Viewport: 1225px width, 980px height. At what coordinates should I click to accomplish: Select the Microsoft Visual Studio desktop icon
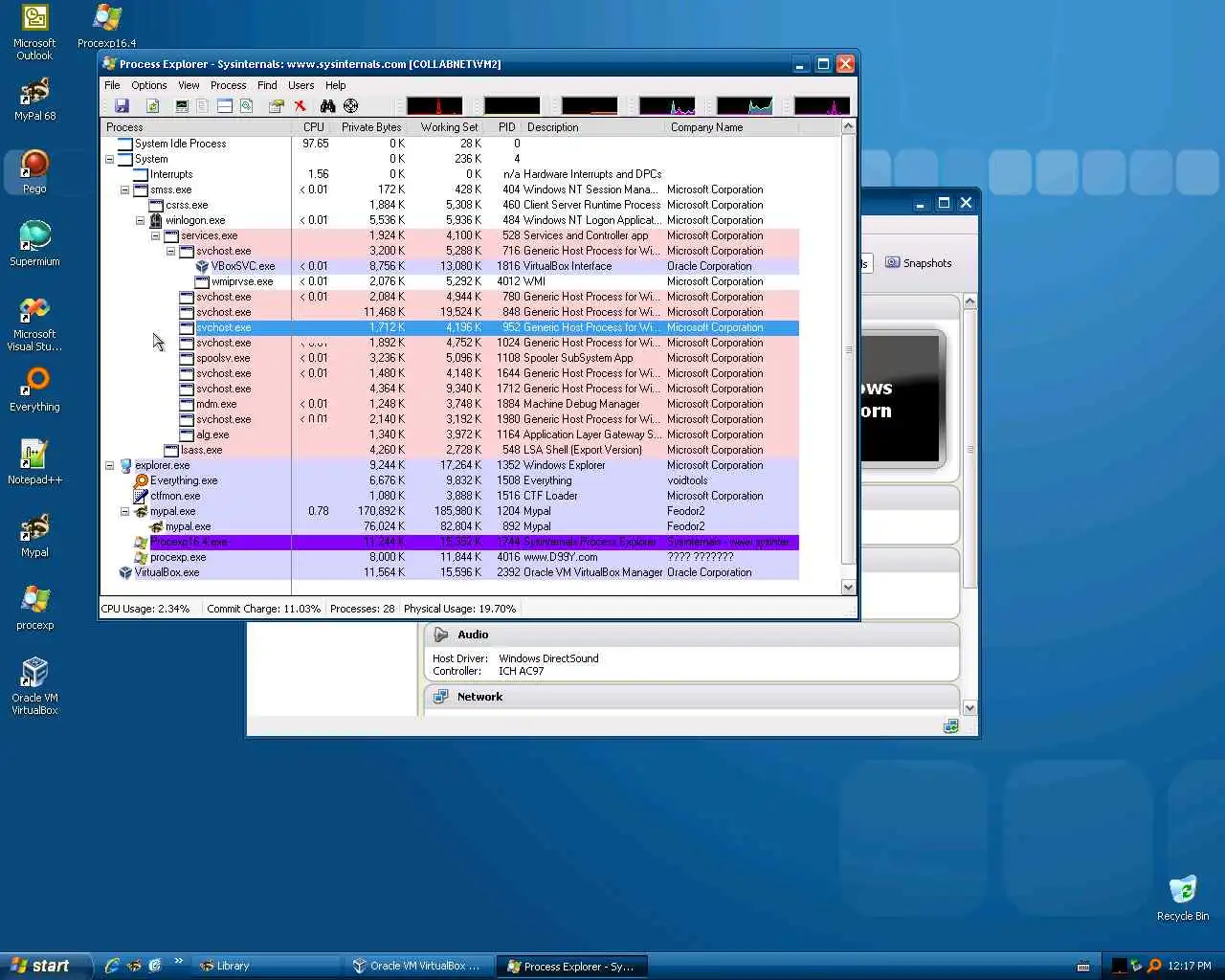pyautogui.click(x=34, y=324)
